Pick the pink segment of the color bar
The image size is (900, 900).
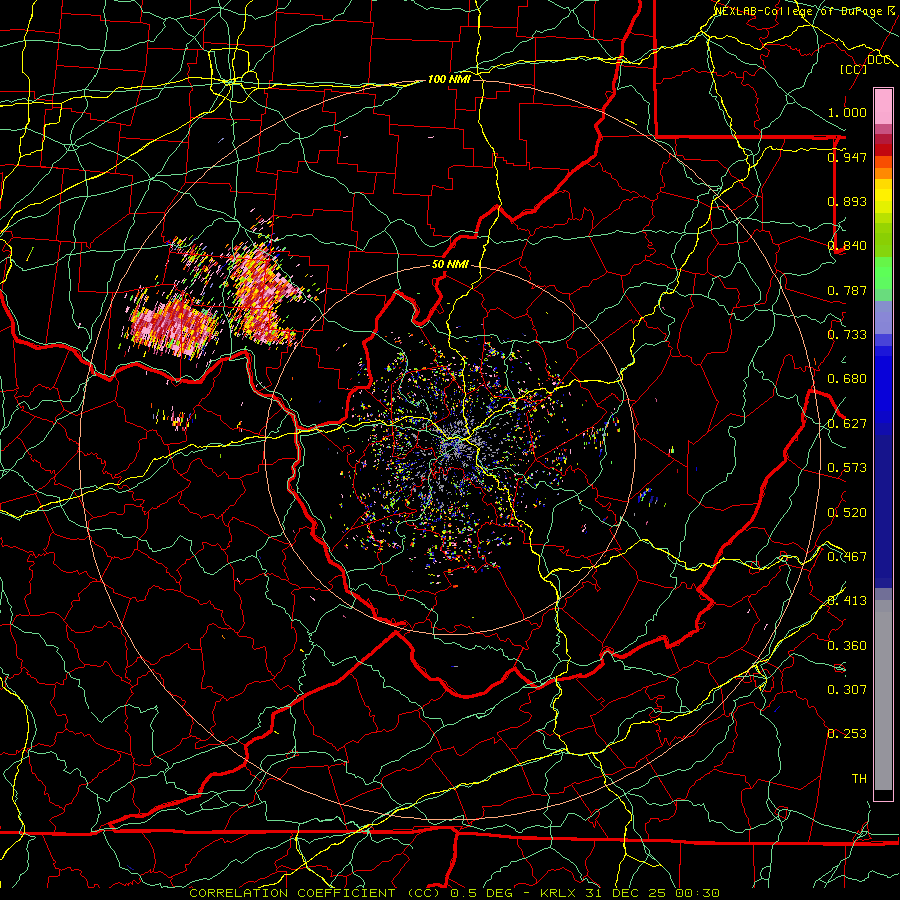click(x=883, y=107)
